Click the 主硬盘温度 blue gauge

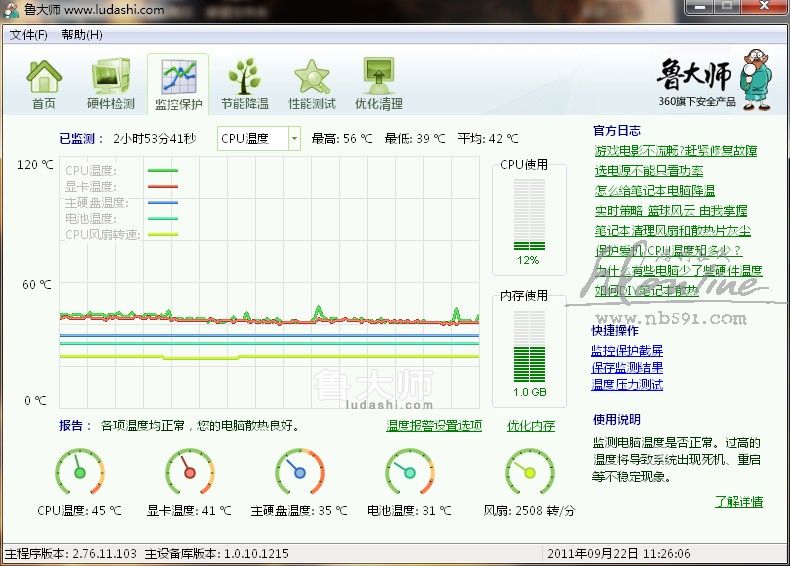(x=299, y=471)
